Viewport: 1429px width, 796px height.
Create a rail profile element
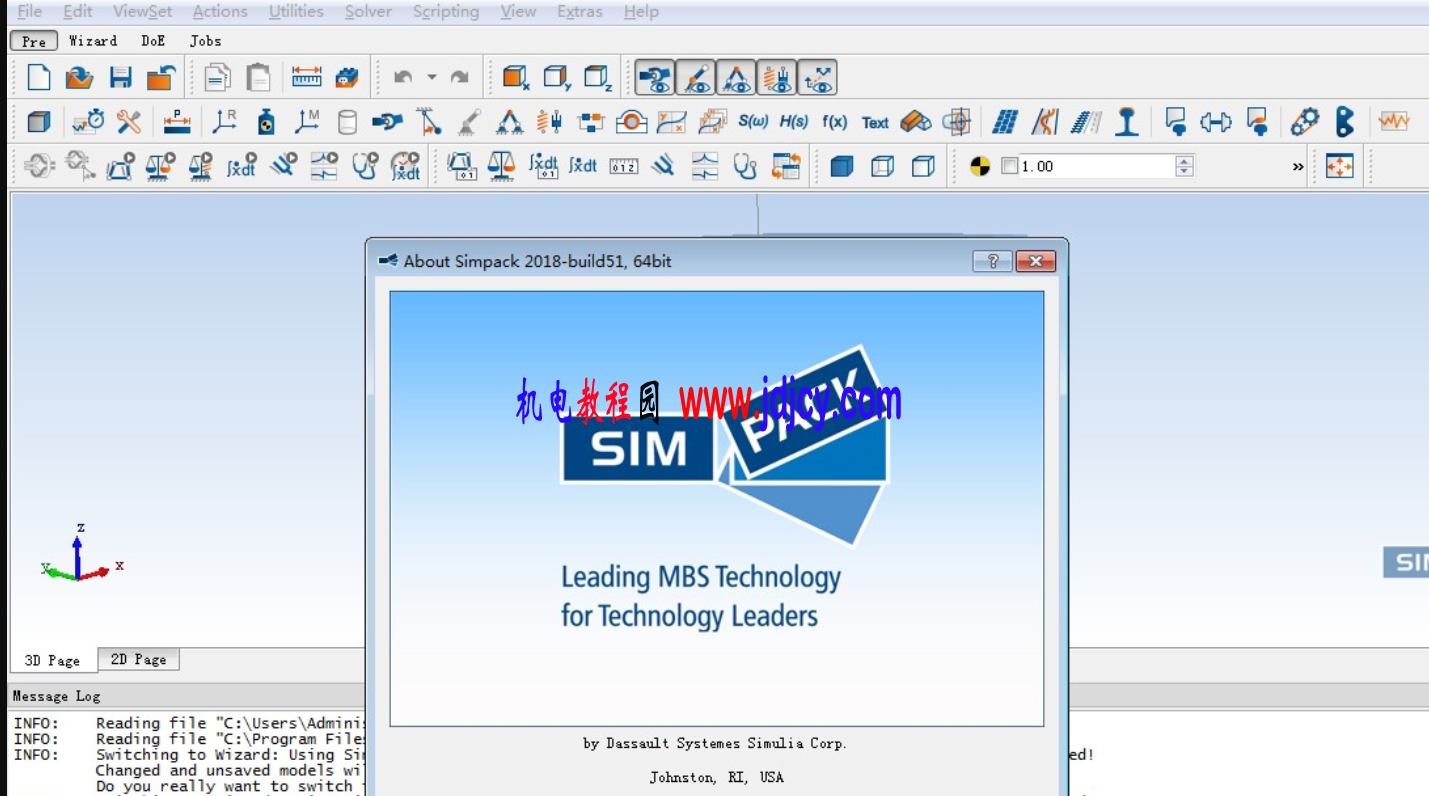[x=1127, y=122]
